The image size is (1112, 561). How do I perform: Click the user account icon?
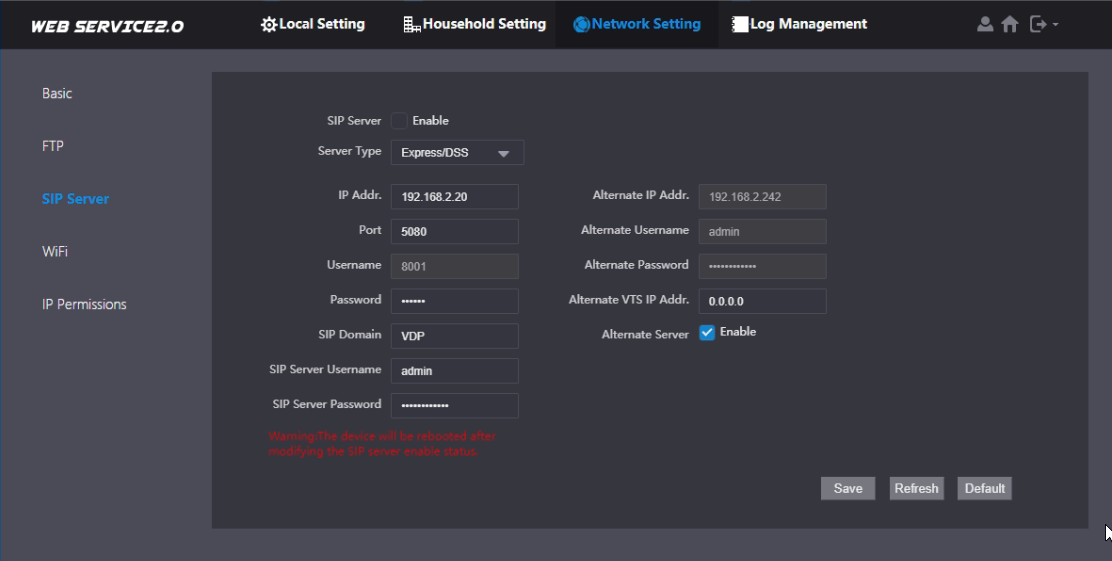(x=985, y=24)
